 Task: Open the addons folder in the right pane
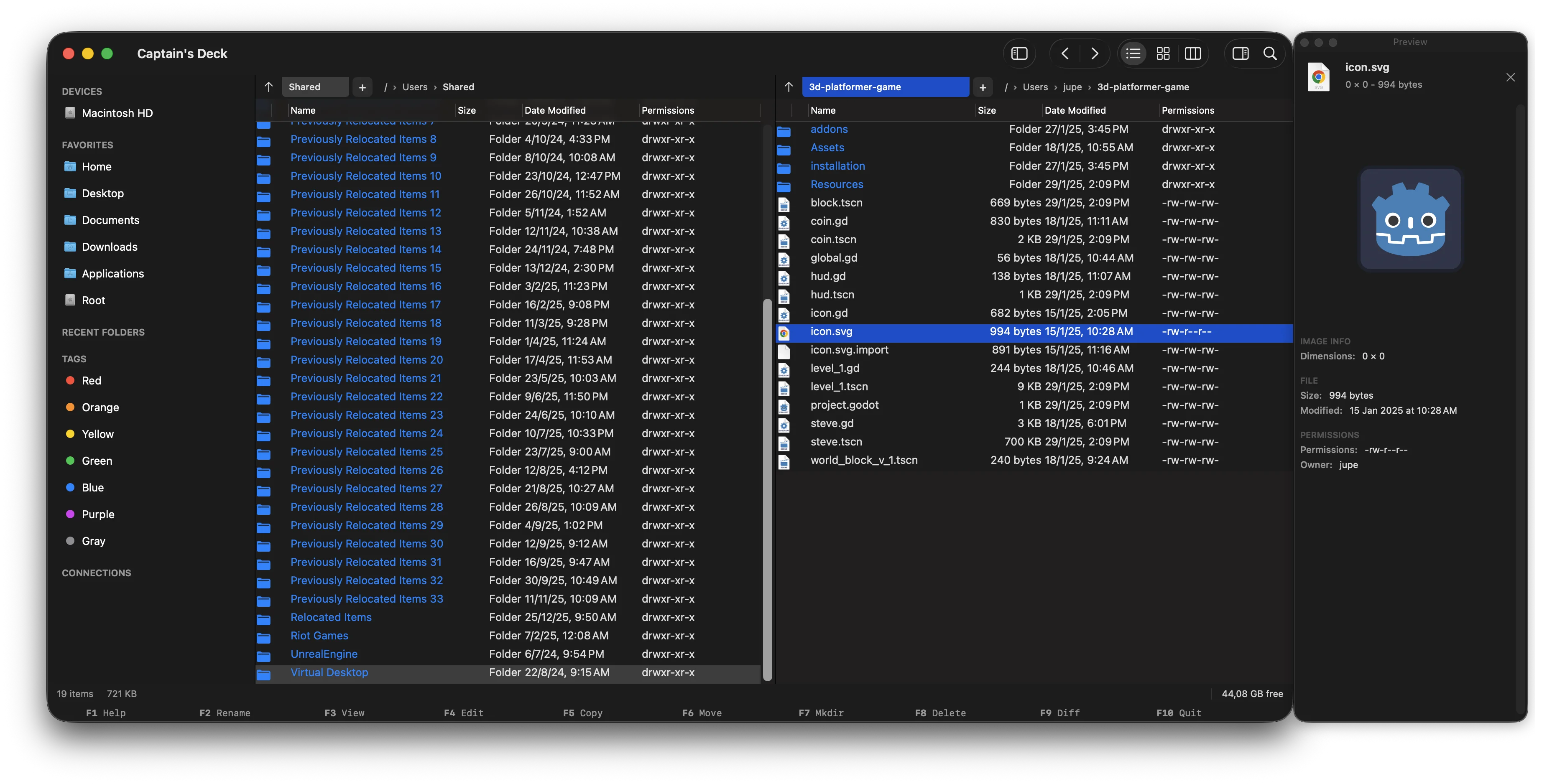coord(830,129)
